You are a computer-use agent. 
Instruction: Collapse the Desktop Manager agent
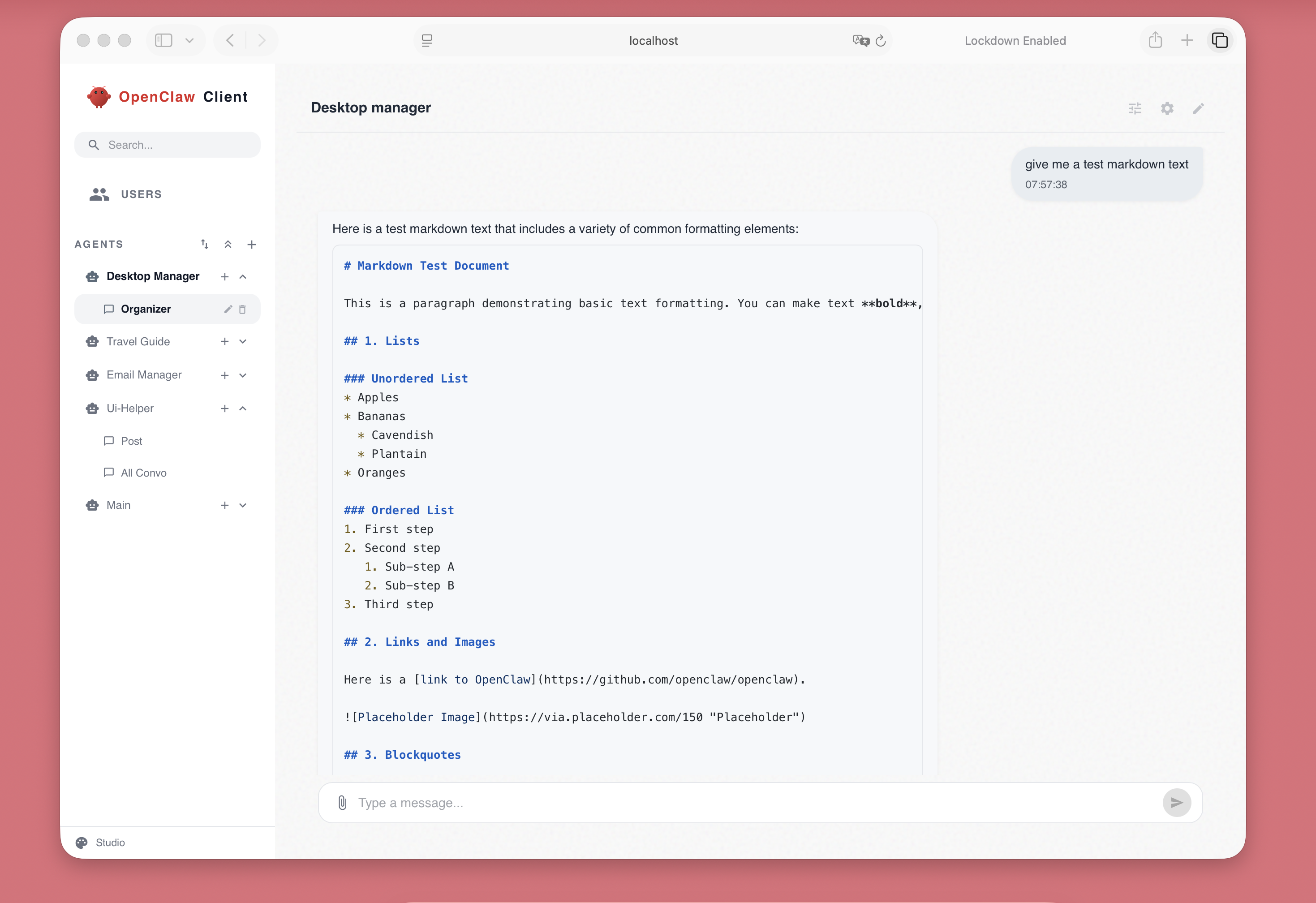243,276
